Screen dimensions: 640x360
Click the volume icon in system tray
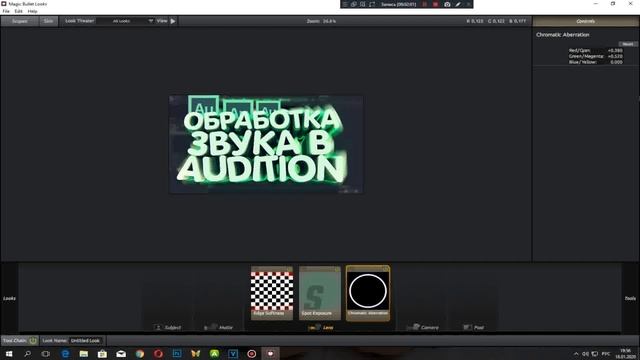pyautogui.click(x=585, y=353)
